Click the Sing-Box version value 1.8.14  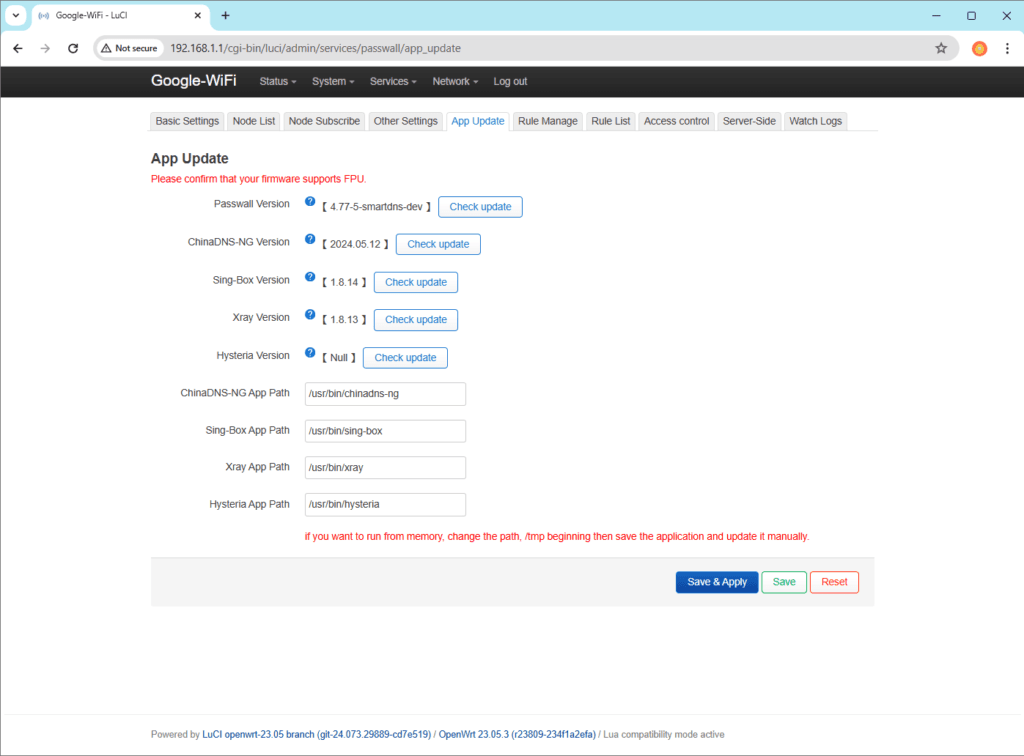pos(344,283)
